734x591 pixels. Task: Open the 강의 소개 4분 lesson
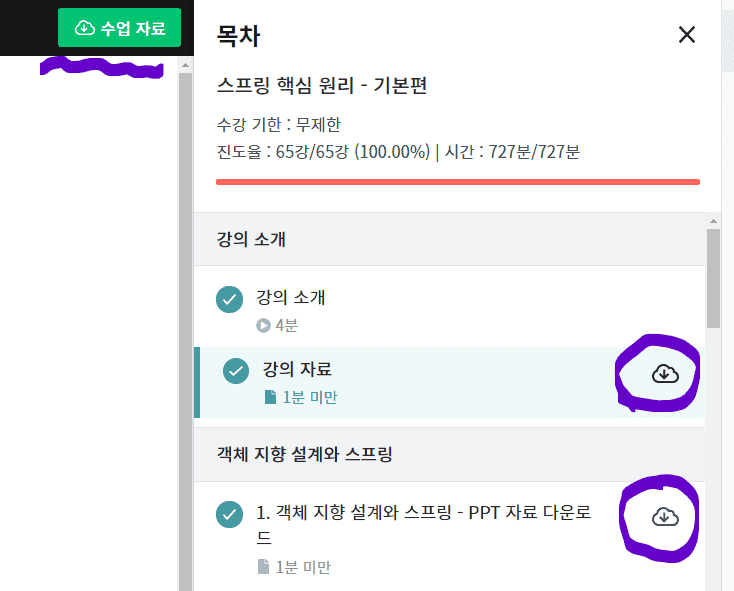pos(449,306)
